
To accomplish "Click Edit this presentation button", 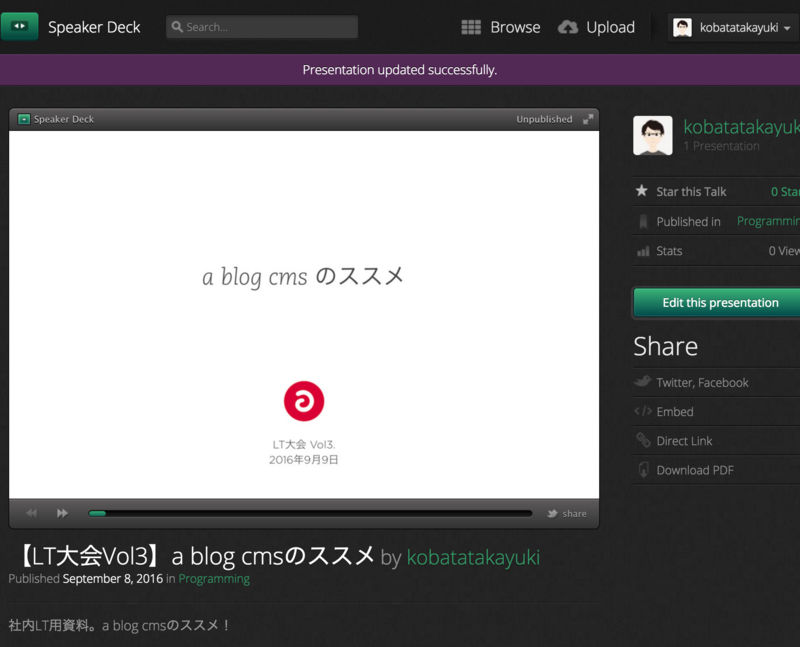I will point(717,303).
